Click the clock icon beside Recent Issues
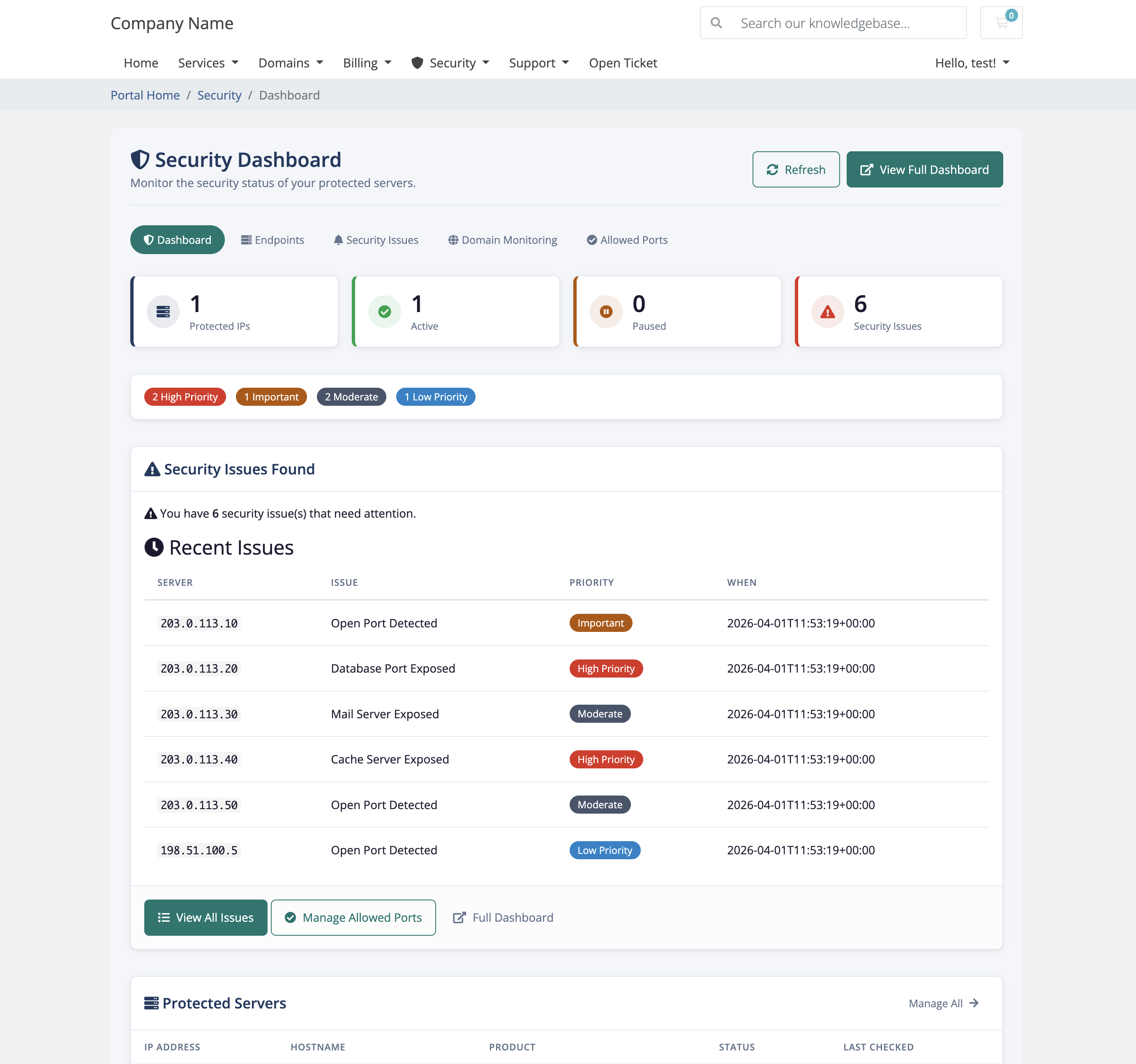The image size is (1136, 1064). click(x=154, y=547)
